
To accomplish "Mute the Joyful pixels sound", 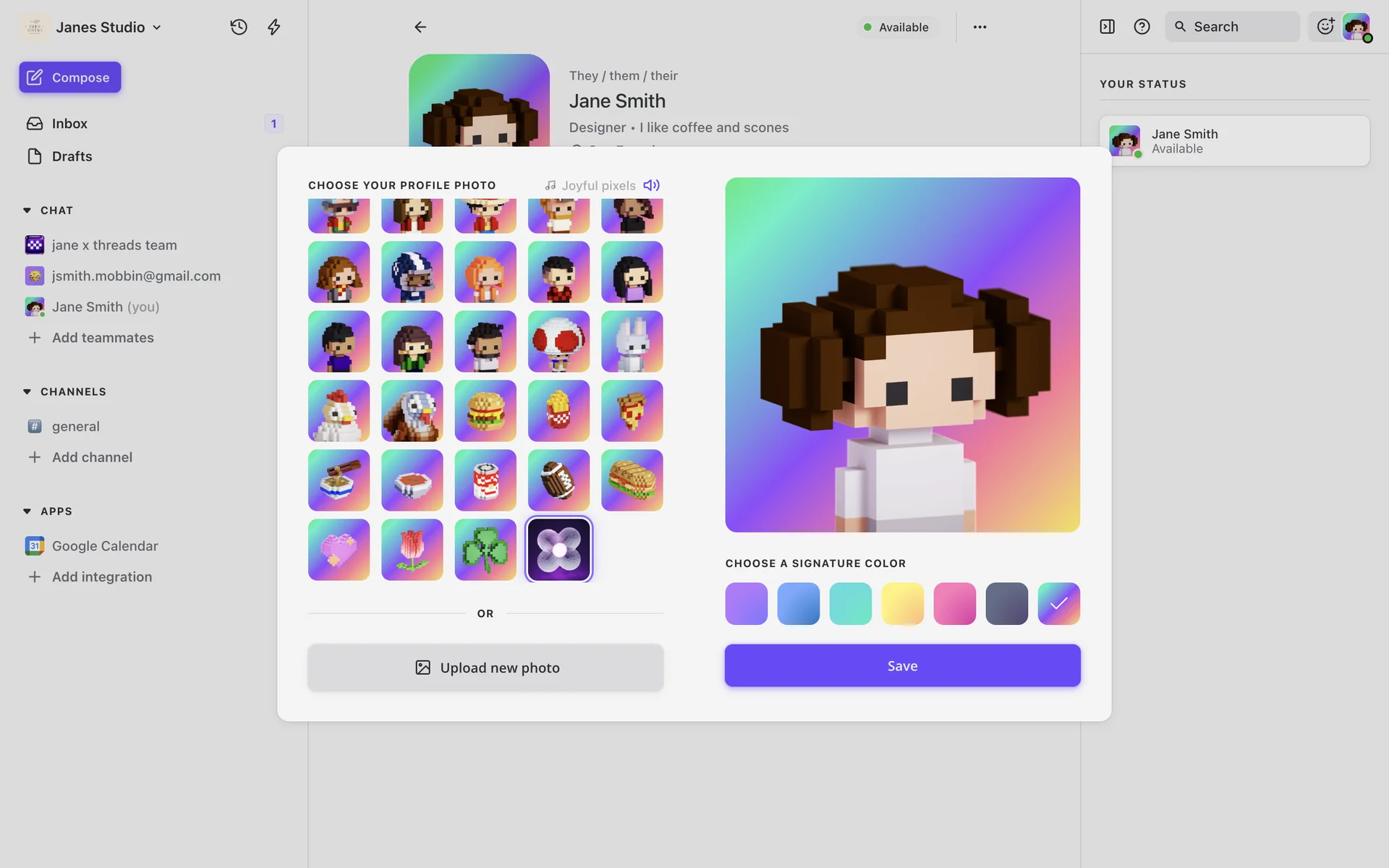I will 651,185.
